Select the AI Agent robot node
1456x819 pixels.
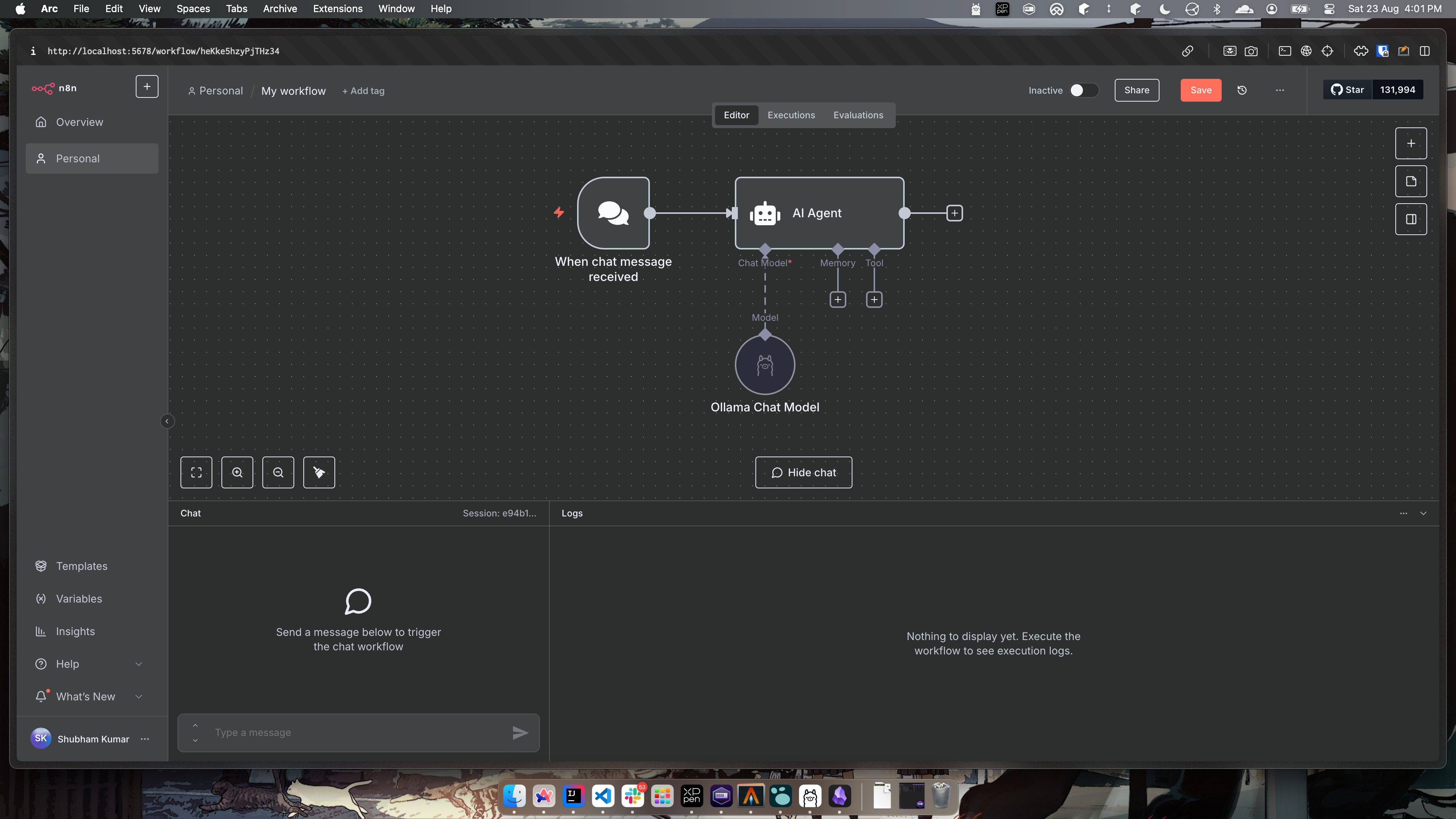click(819, 213)
